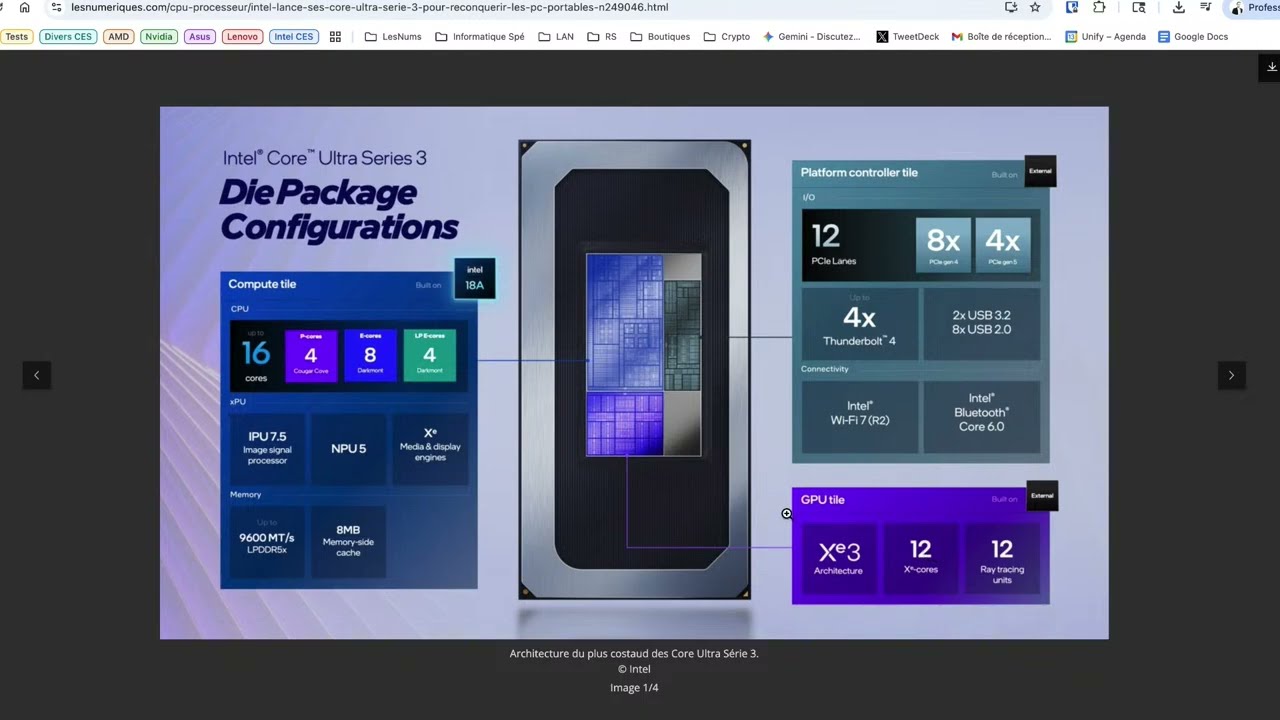Open the Divers CES bookmark group
The width and height of the screenshot is (1280, 720).
pyautogui.click(x=68, y=37)
